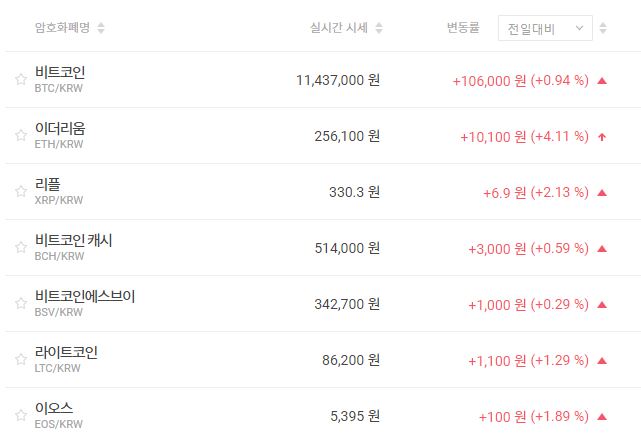The width and height of the screenshot is (641, 441).
Task: Click the star icon beside 이오스
Action: [20, 416]
